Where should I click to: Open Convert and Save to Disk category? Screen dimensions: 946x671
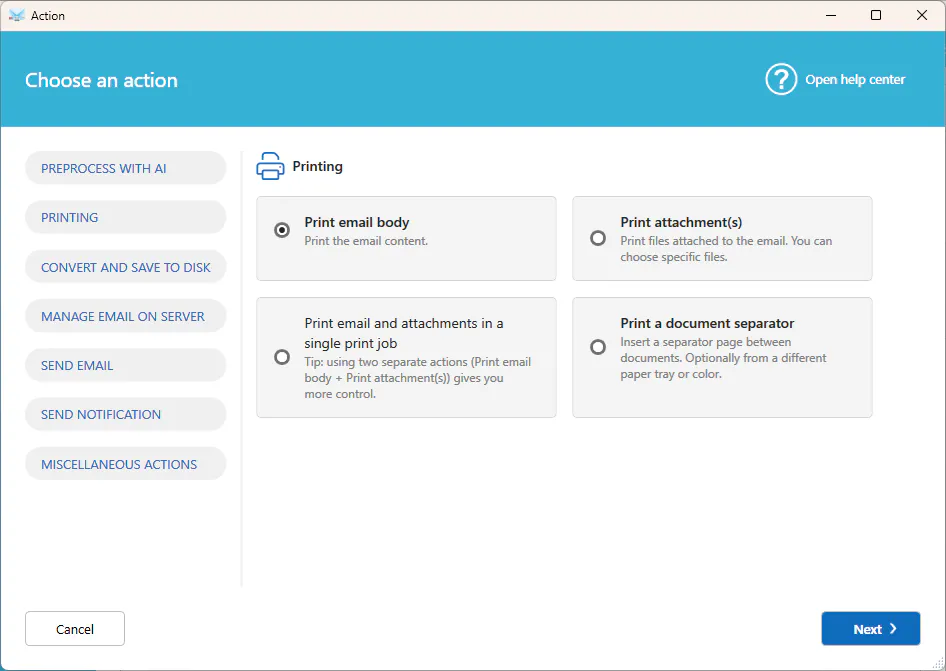[125, 267]
